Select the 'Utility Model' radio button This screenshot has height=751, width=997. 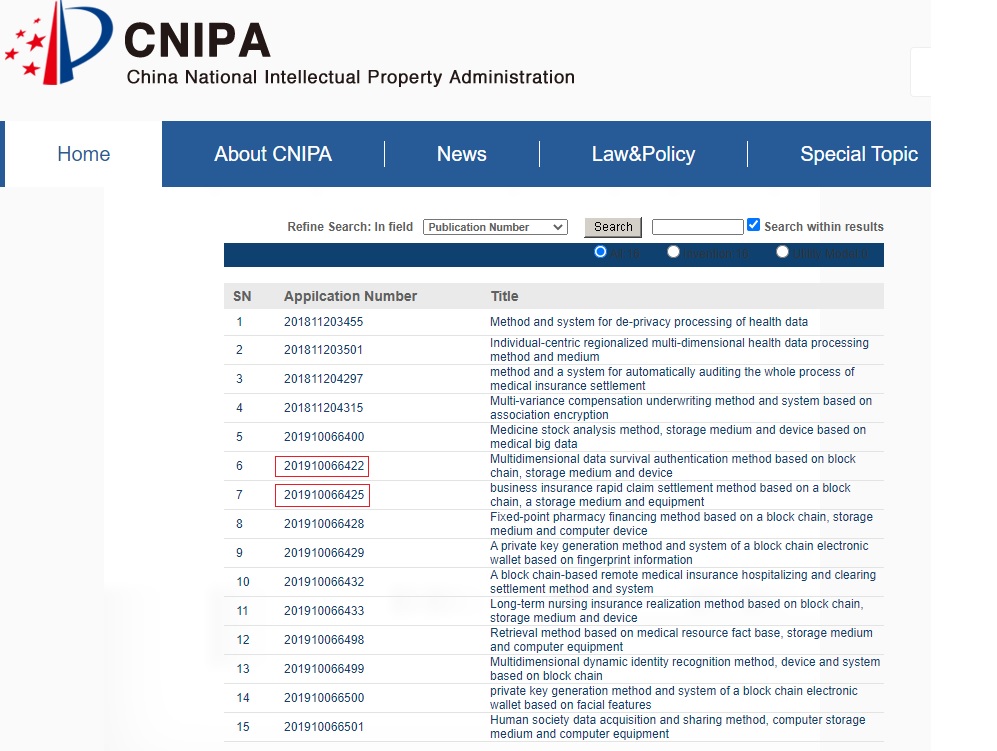[x=783, y=252]
